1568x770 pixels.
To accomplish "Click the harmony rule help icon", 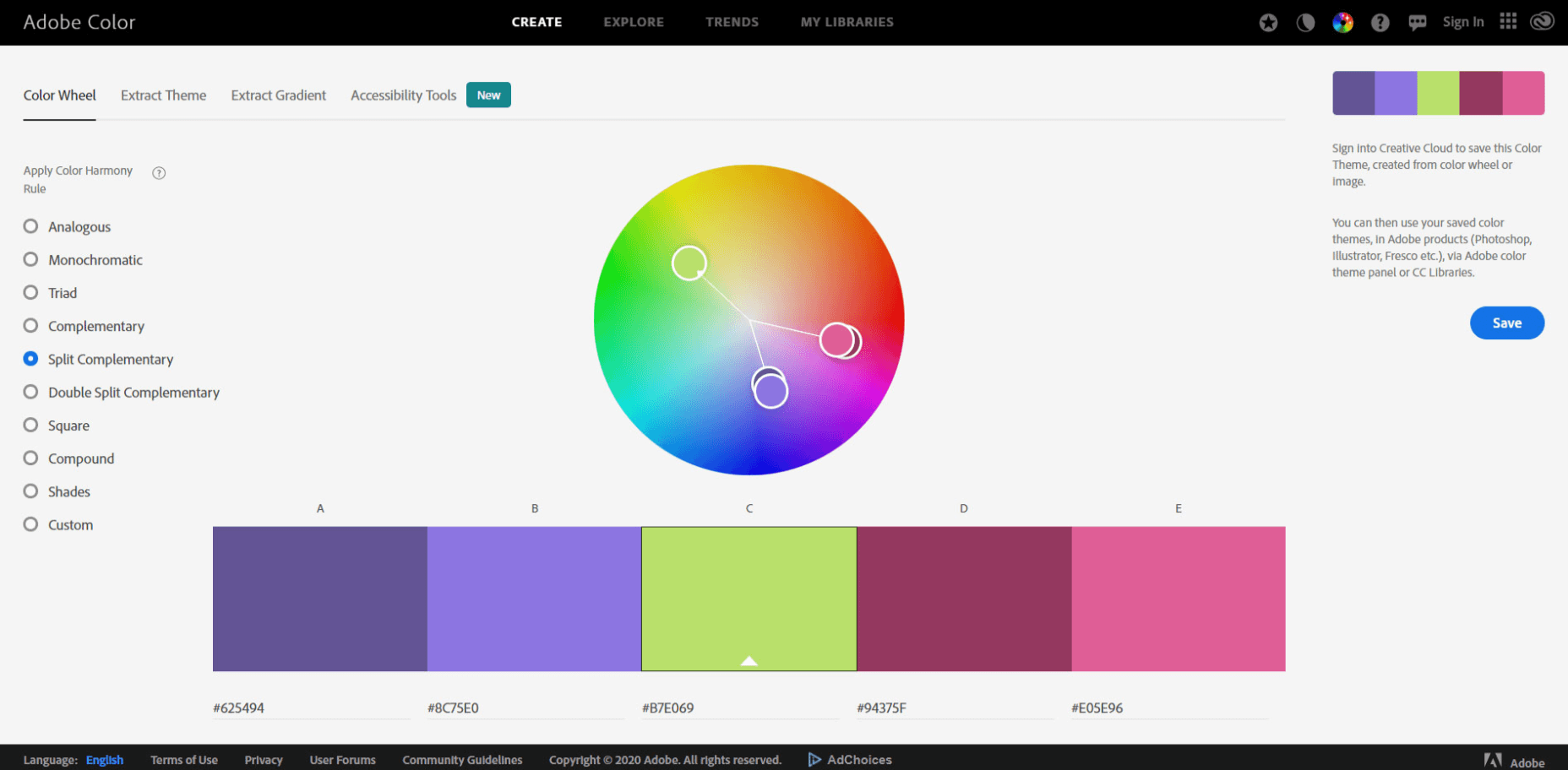I will 159,173.
